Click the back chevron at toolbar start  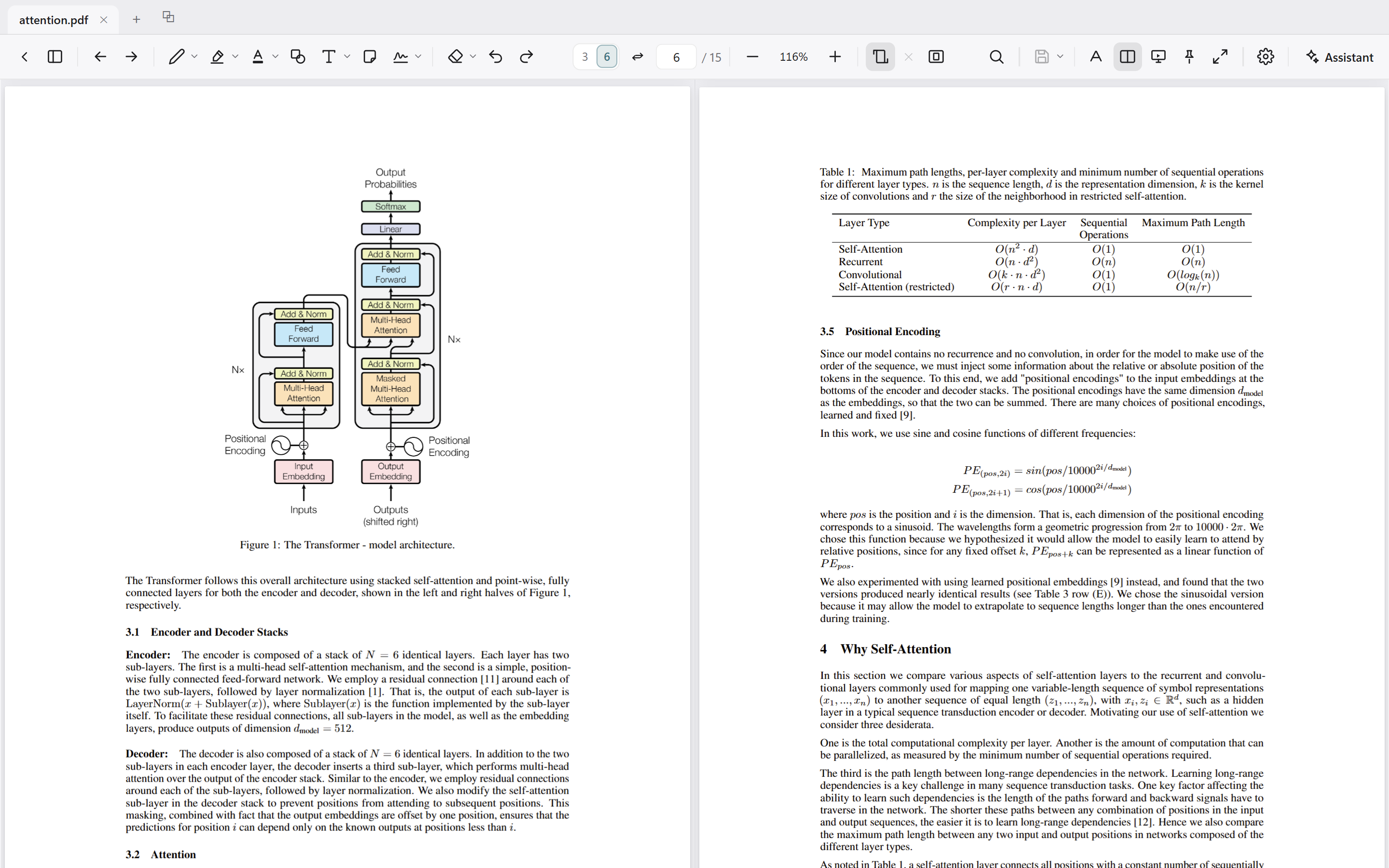[25, 57]
